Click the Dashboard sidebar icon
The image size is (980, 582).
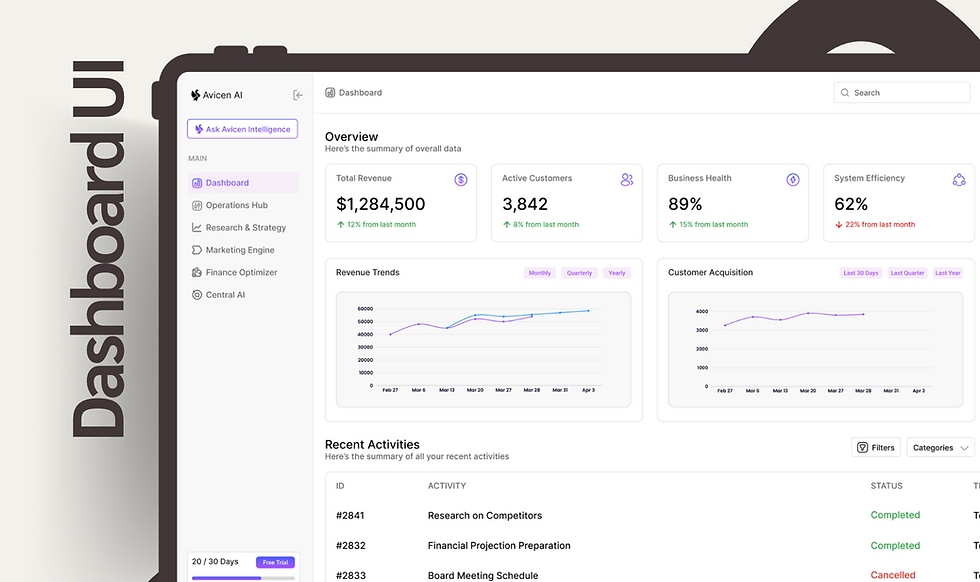pyautogui.click(x=197, y=183)
